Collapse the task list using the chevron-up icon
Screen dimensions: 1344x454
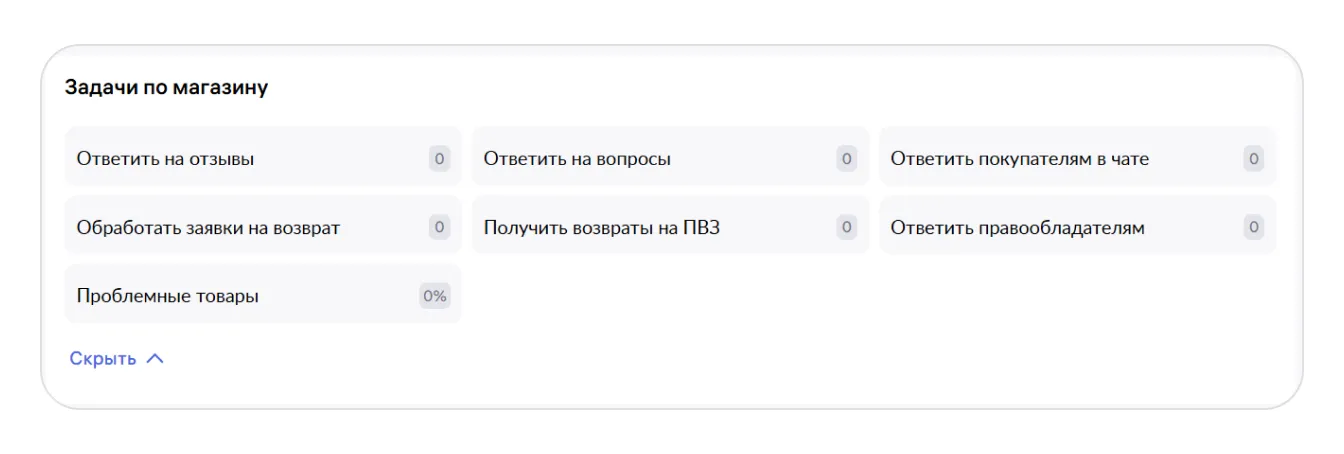coord(155,359)
